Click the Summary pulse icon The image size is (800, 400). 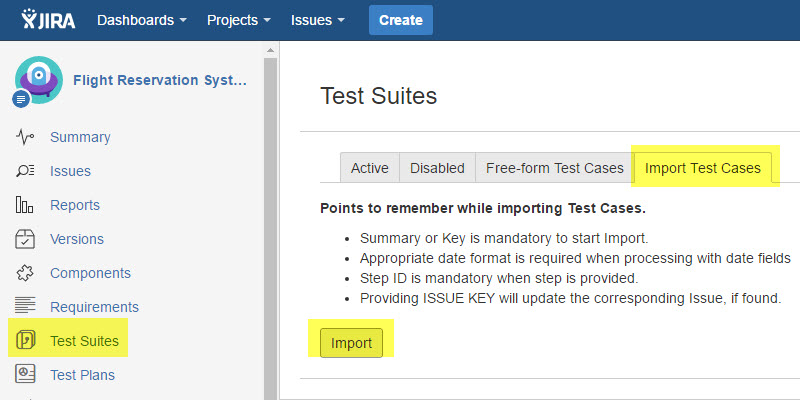(x=26, y=137)
